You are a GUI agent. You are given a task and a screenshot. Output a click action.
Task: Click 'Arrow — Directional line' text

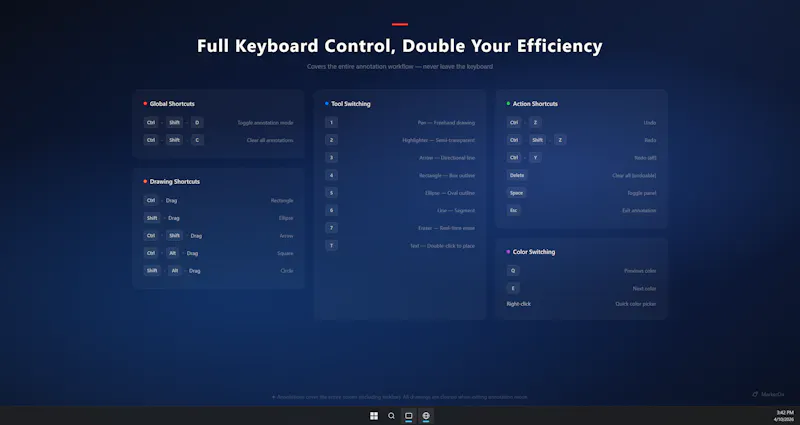click(447, 158)
